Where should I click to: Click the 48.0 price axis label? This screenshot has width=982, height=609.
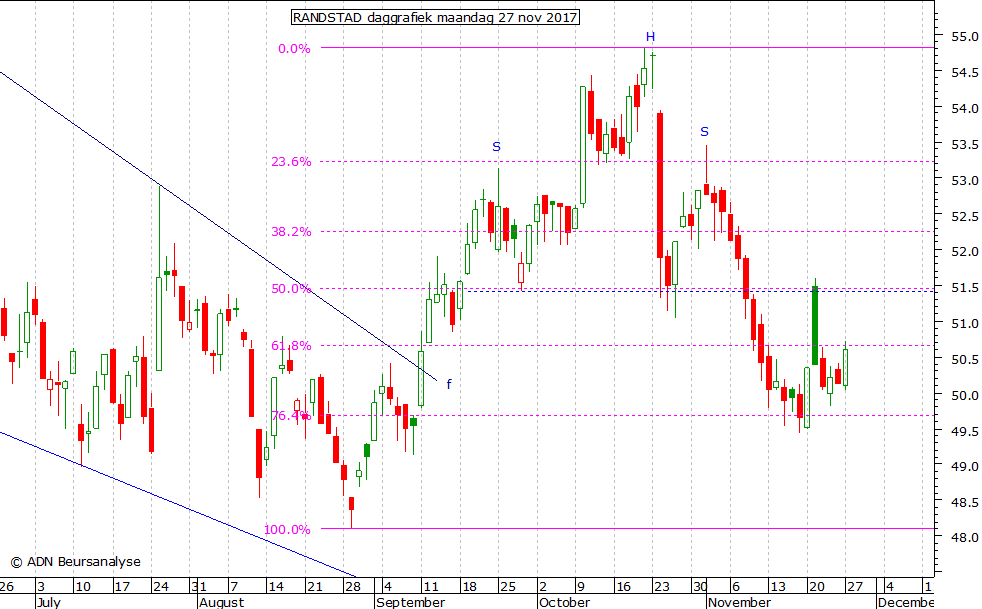click(x=964, y=538)
